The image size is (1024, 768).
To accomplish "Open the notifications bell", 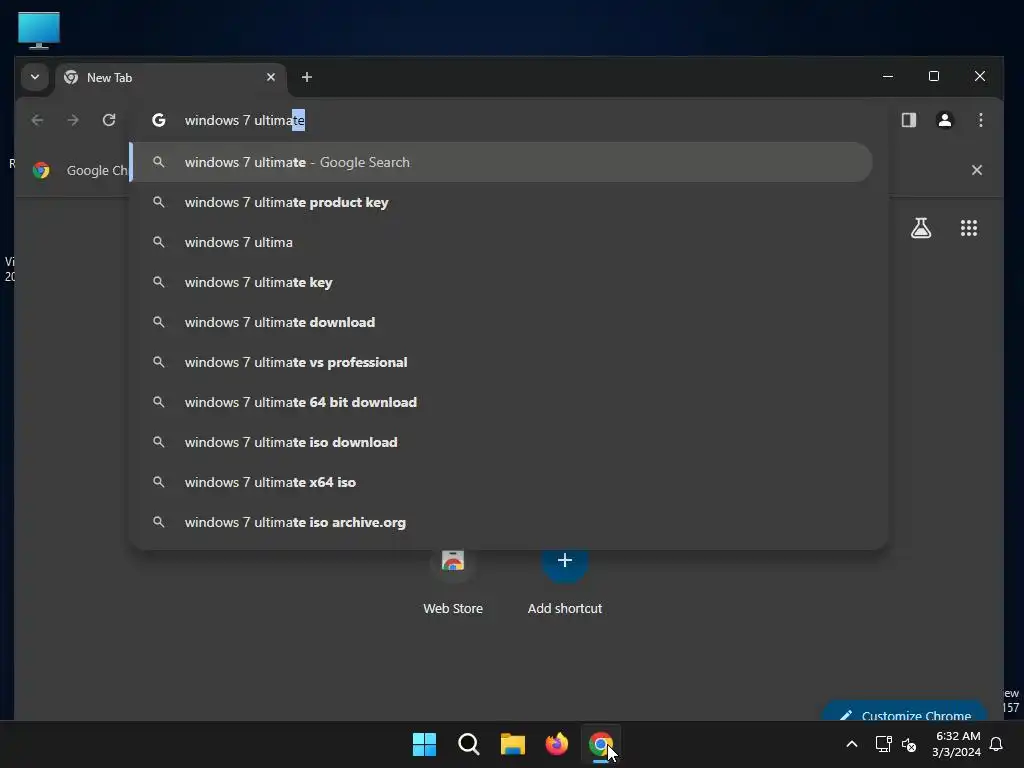I will pos(996,744).
